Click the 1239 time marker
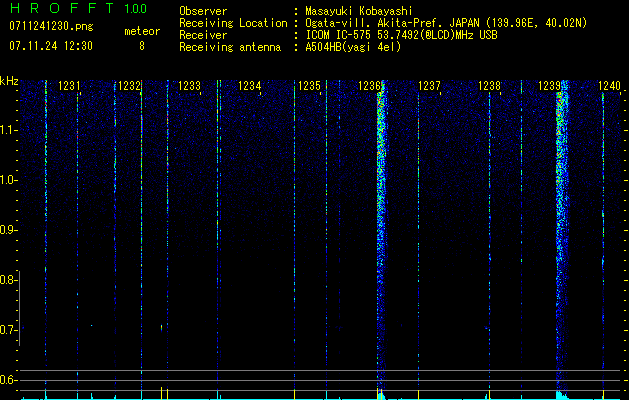The width and height of the screenshot is (629, 400). tap(549, 86)
